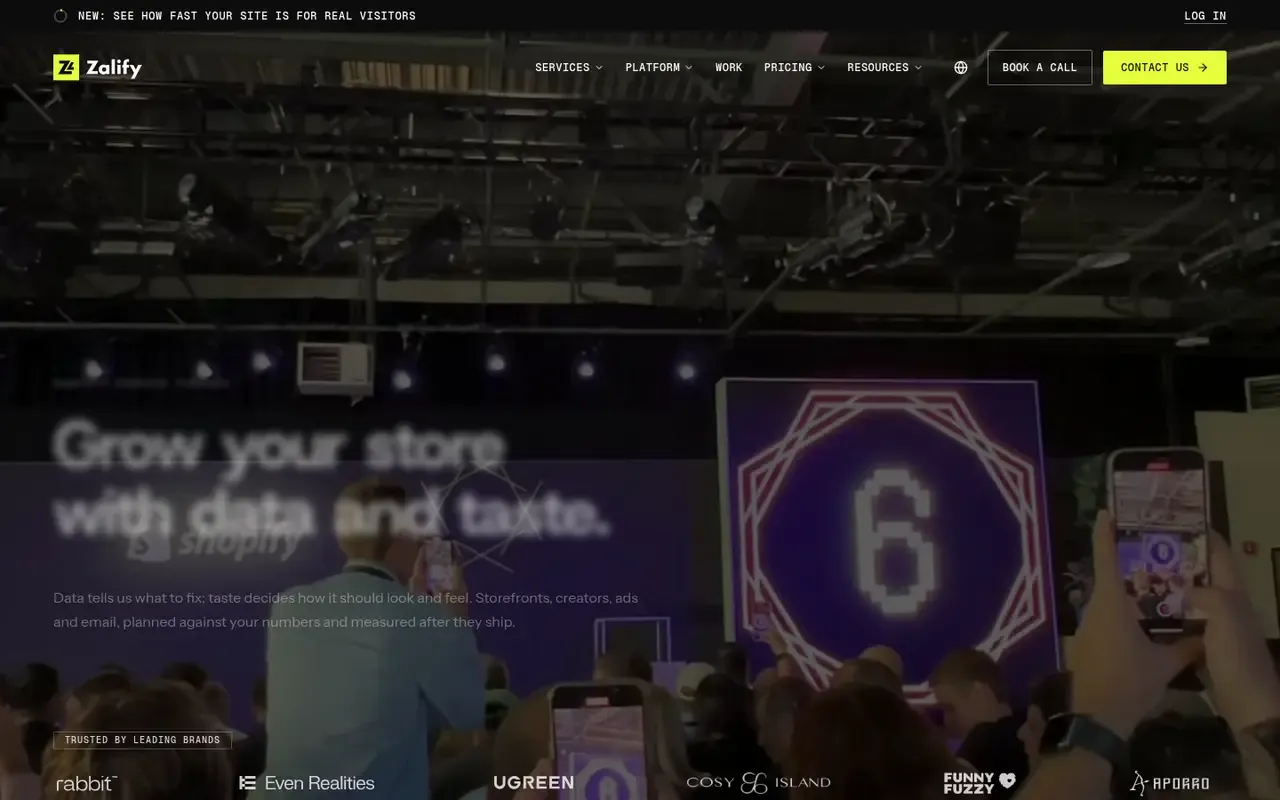
Task: Click the Aporro brand logo
Action: (x=1169, y=783)
